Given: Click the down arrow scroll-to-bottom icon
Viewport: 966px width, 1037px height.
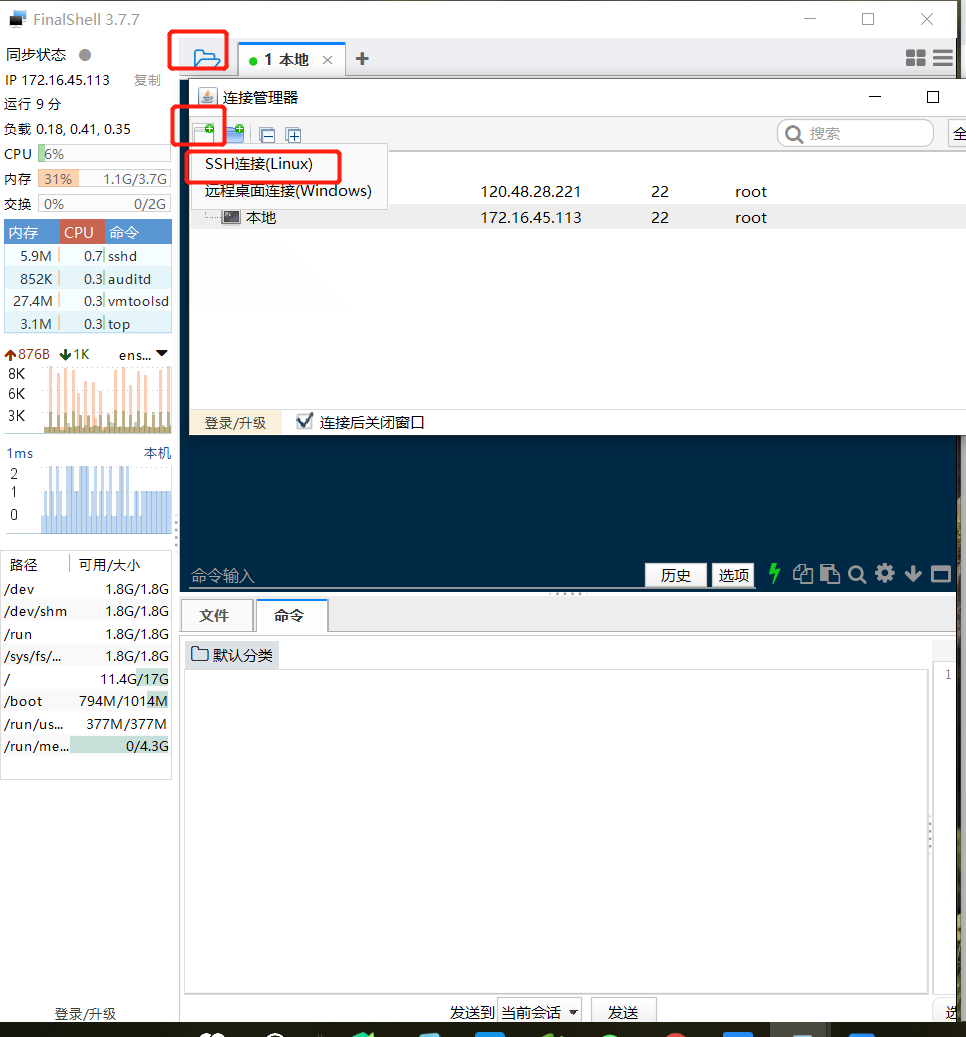Looking at the screenshot, I should [x=913, y=573].
